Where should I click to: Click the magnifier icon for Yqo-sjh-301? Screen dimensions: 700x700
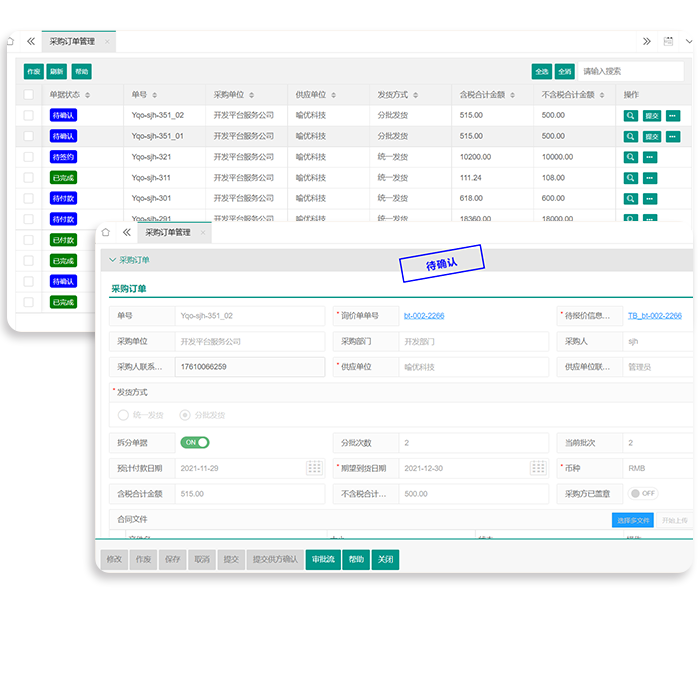[630, 198]
